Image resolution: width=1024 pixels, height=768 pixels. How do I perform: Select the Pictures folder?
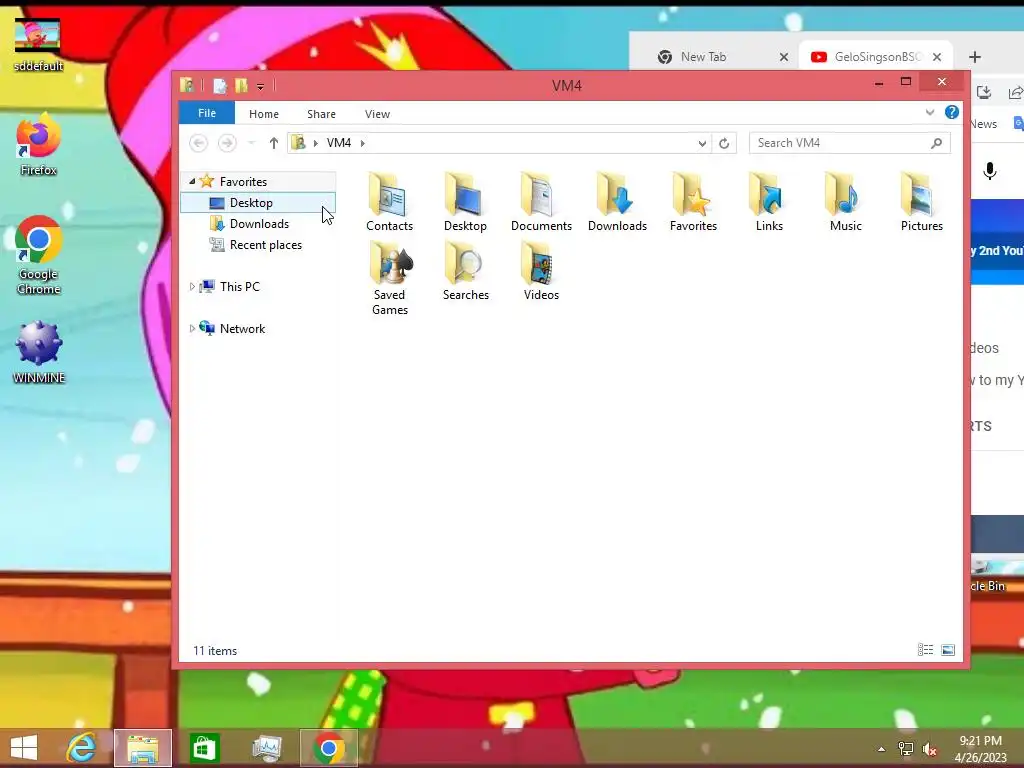(x=921, y=202)
